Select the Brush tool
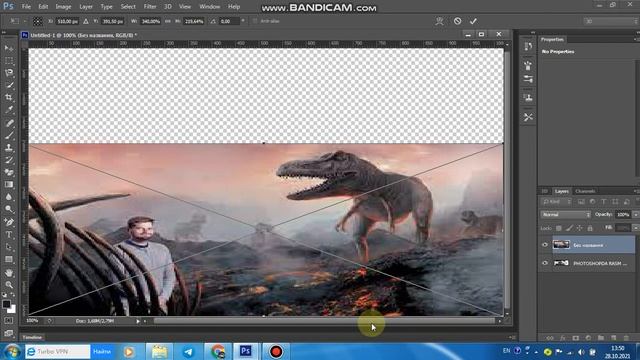Viewport: 640px width, 360px height. (x=9, y=136)
